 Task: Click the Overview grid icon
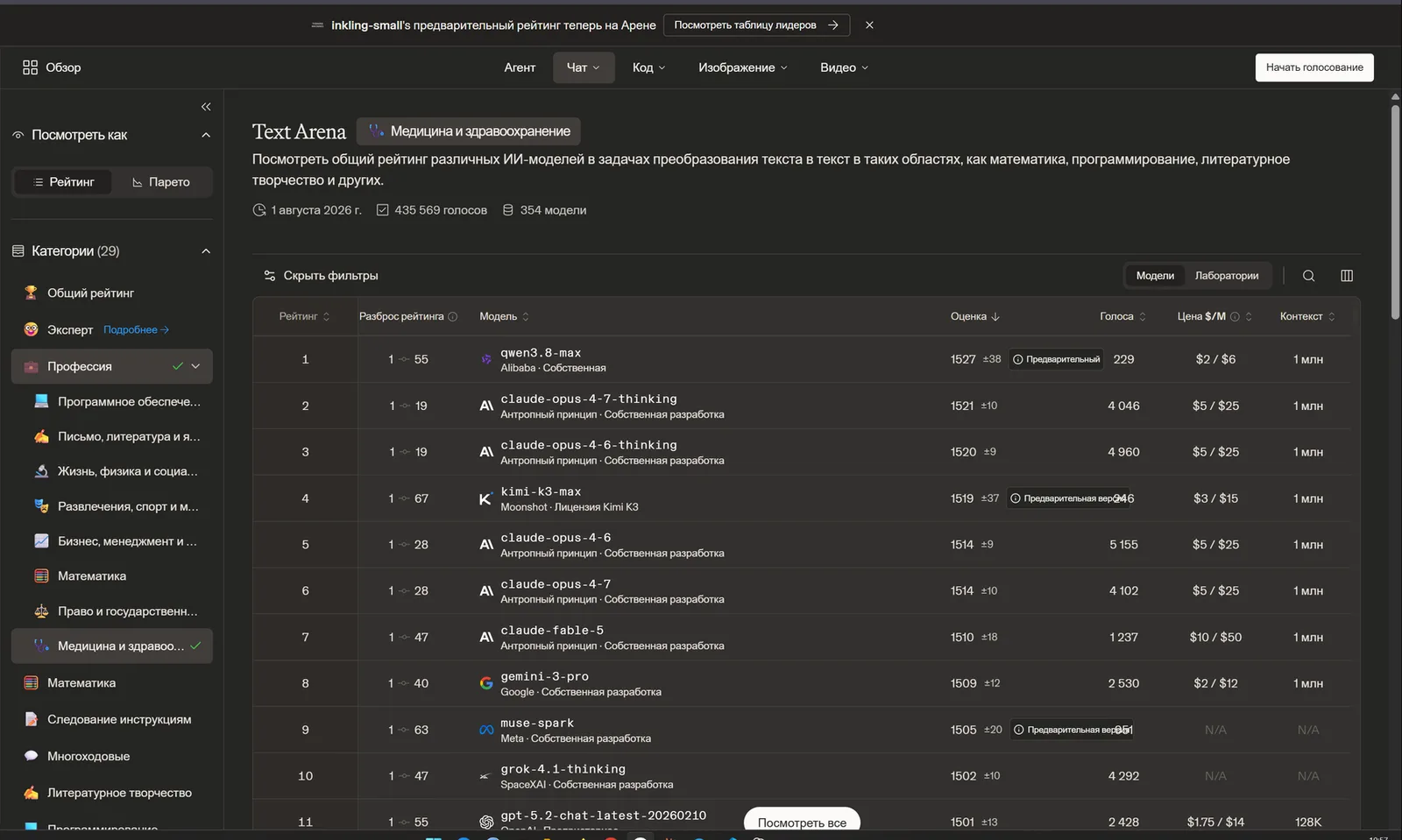[x=30, y=67]
